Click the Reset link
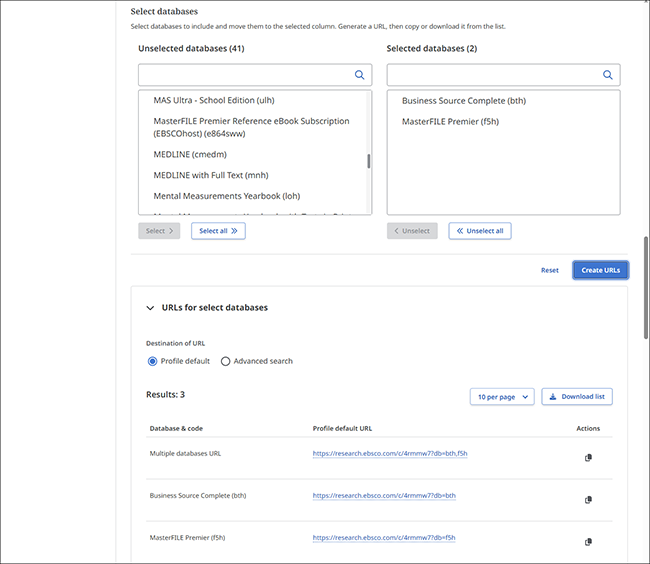This screenshot has height=564, width=650. [x=550, y=270]
